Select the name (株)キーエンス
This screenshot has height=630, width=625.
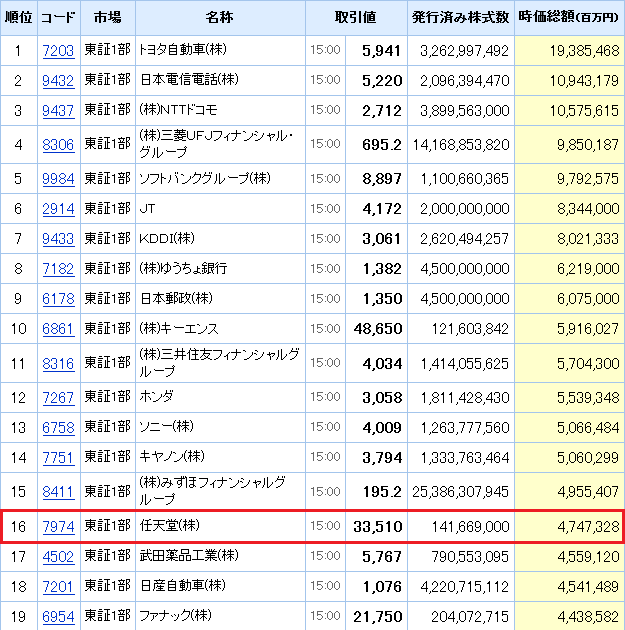point(179,329)
